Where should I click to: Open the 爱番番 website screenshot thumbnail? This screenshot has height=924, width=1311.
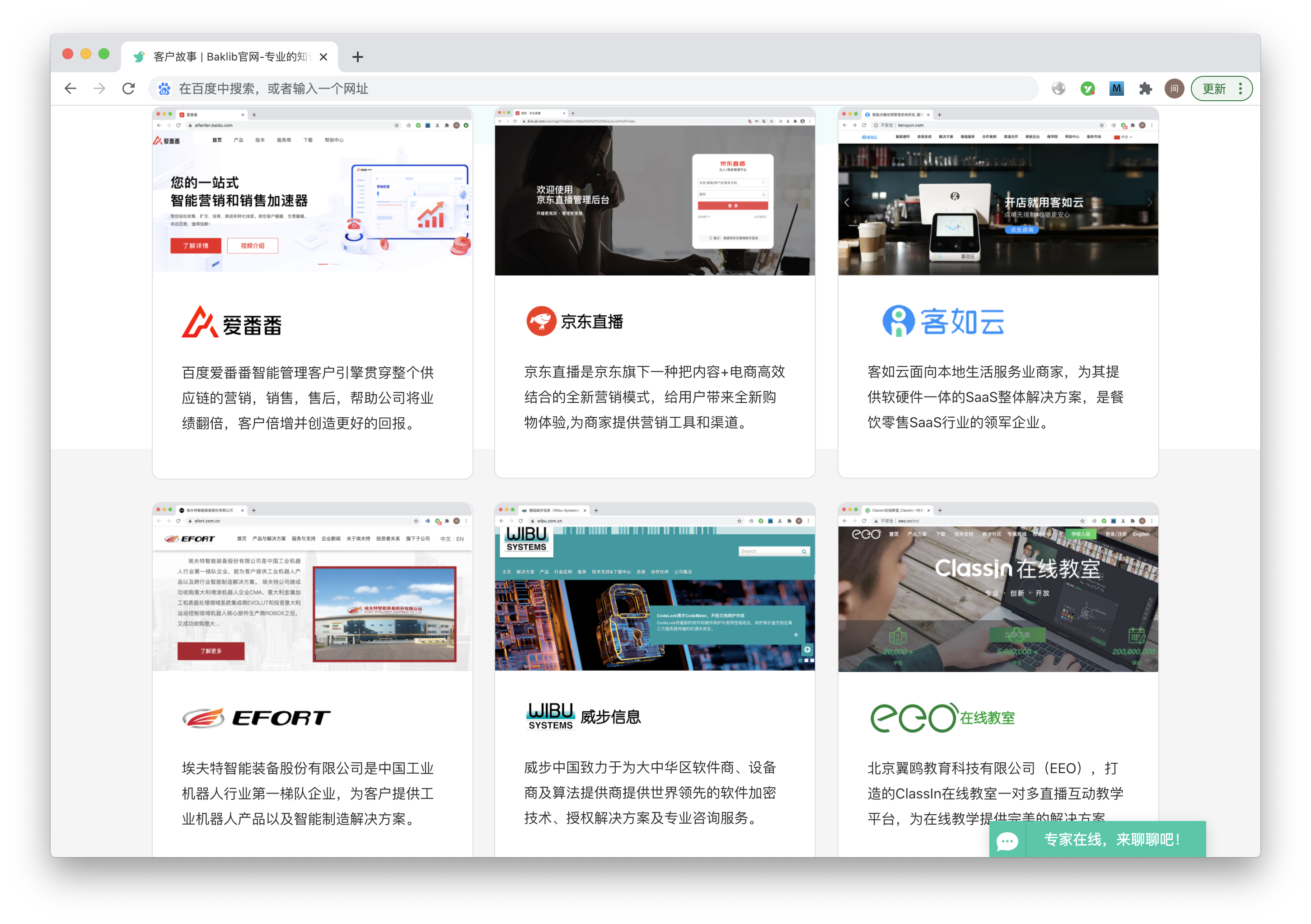pyautogui.click(x=312, y=192)
